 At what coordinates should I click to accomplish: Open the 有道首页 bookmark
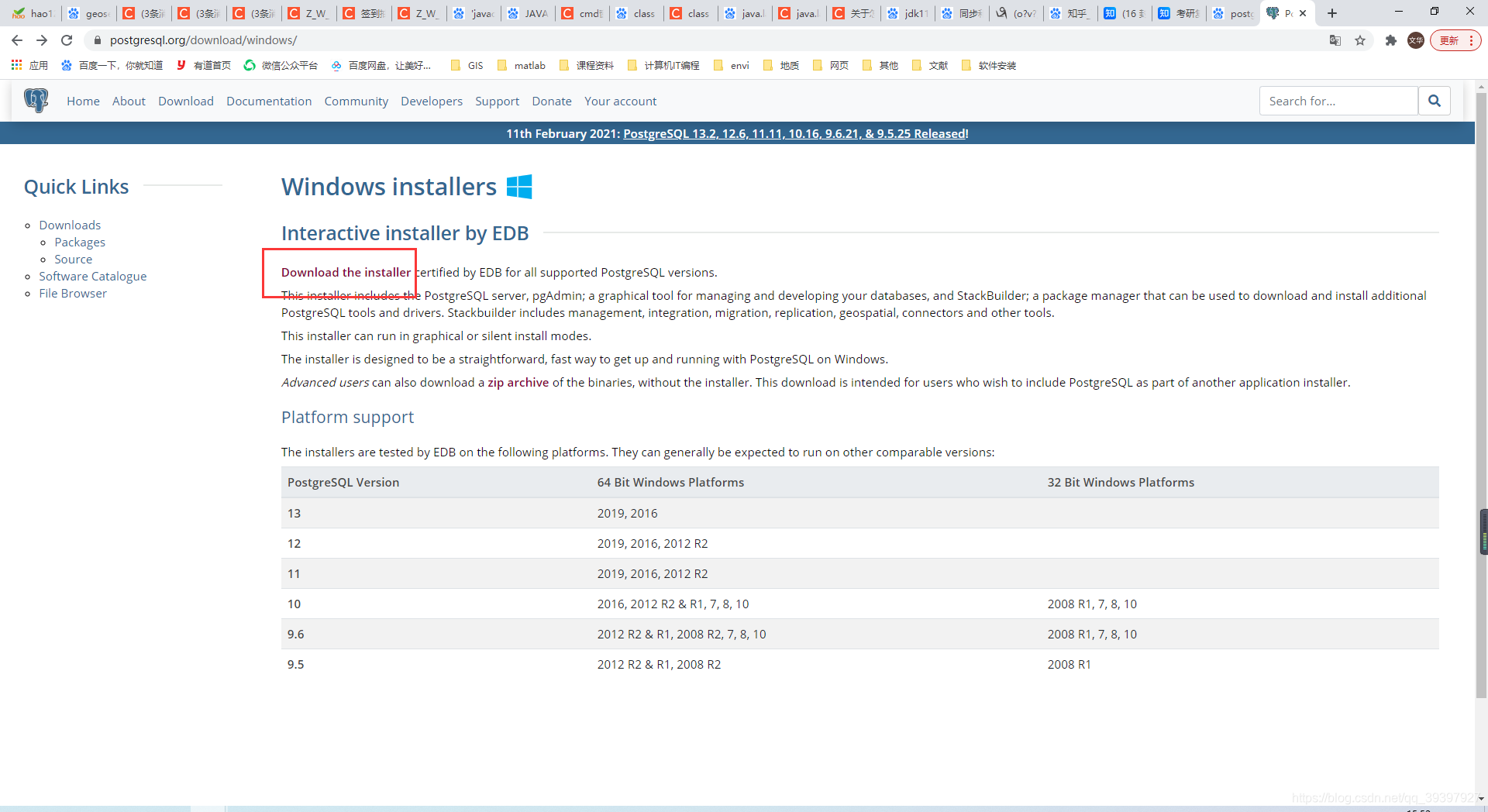click(x=204, y=65)
